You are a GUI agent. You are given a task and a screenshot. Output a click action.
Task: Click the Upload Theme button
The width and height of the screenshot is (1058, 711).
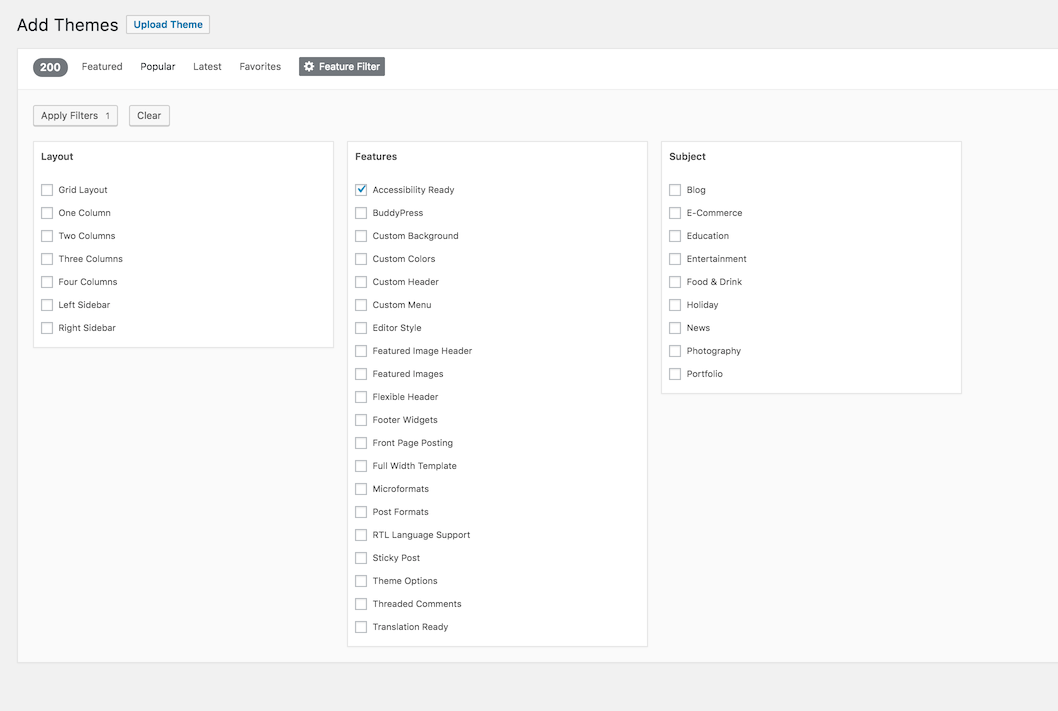(x=168, y=24)
